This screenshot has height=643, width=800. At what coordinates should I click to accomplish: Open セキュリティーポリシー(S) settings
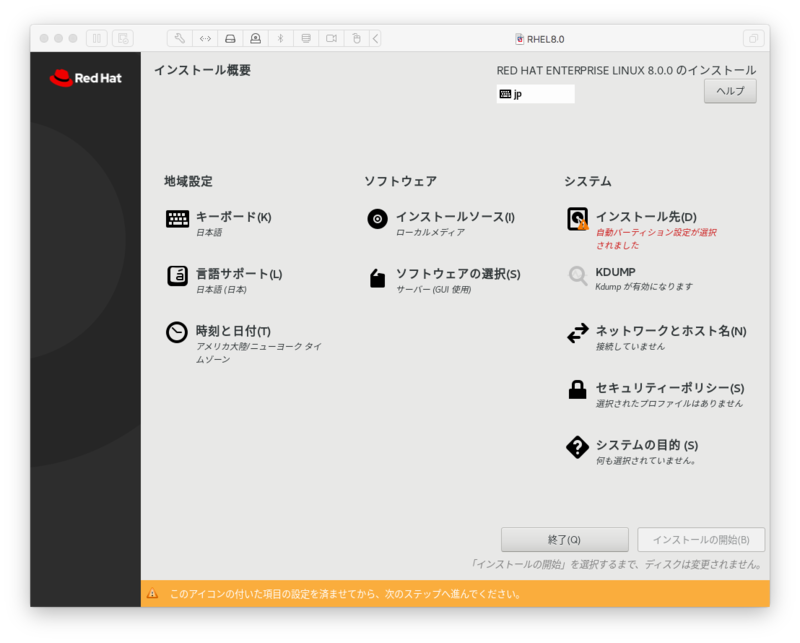(x=670, y=388)
